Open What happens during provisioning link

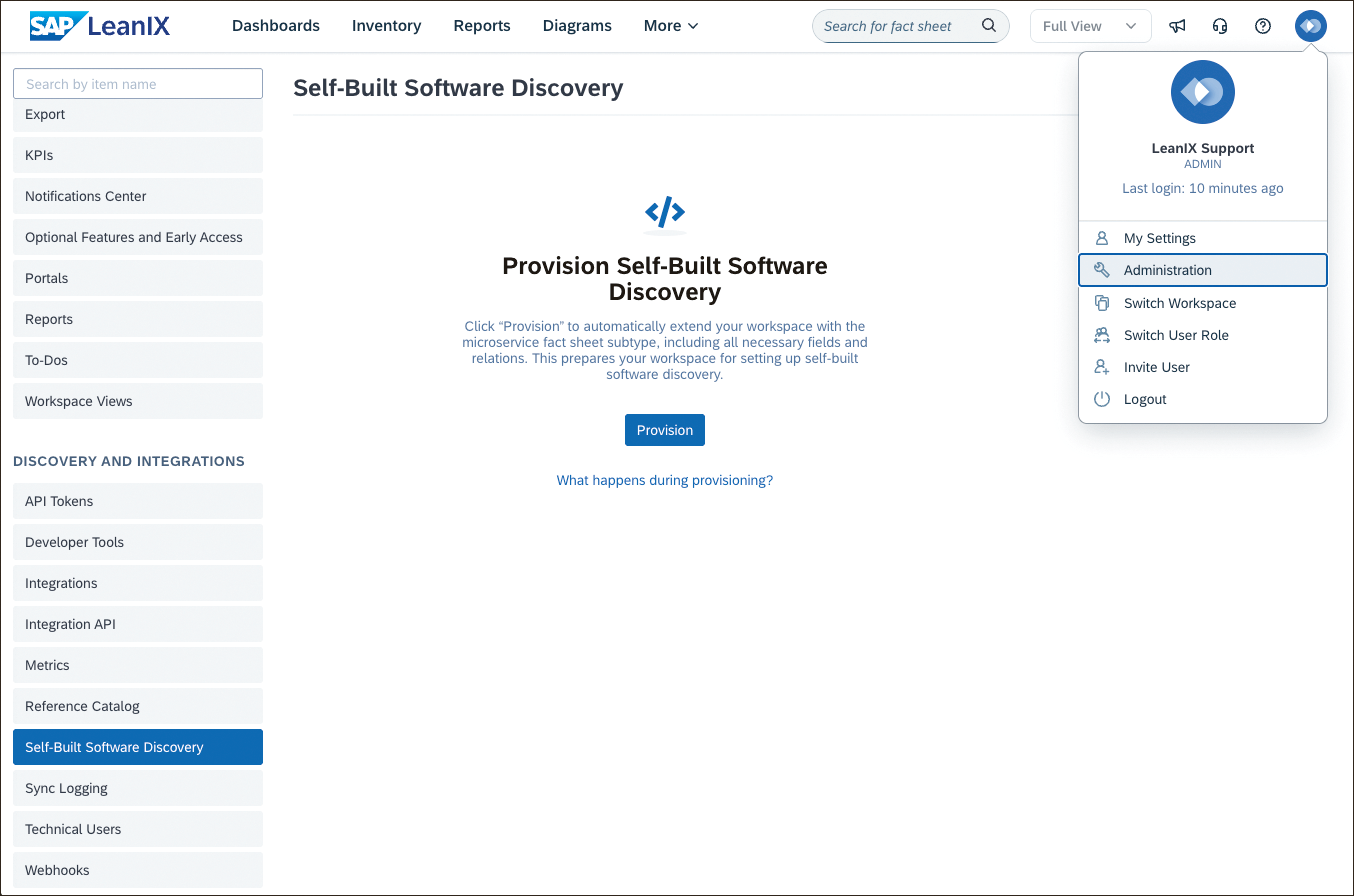(x=665, y=480)
